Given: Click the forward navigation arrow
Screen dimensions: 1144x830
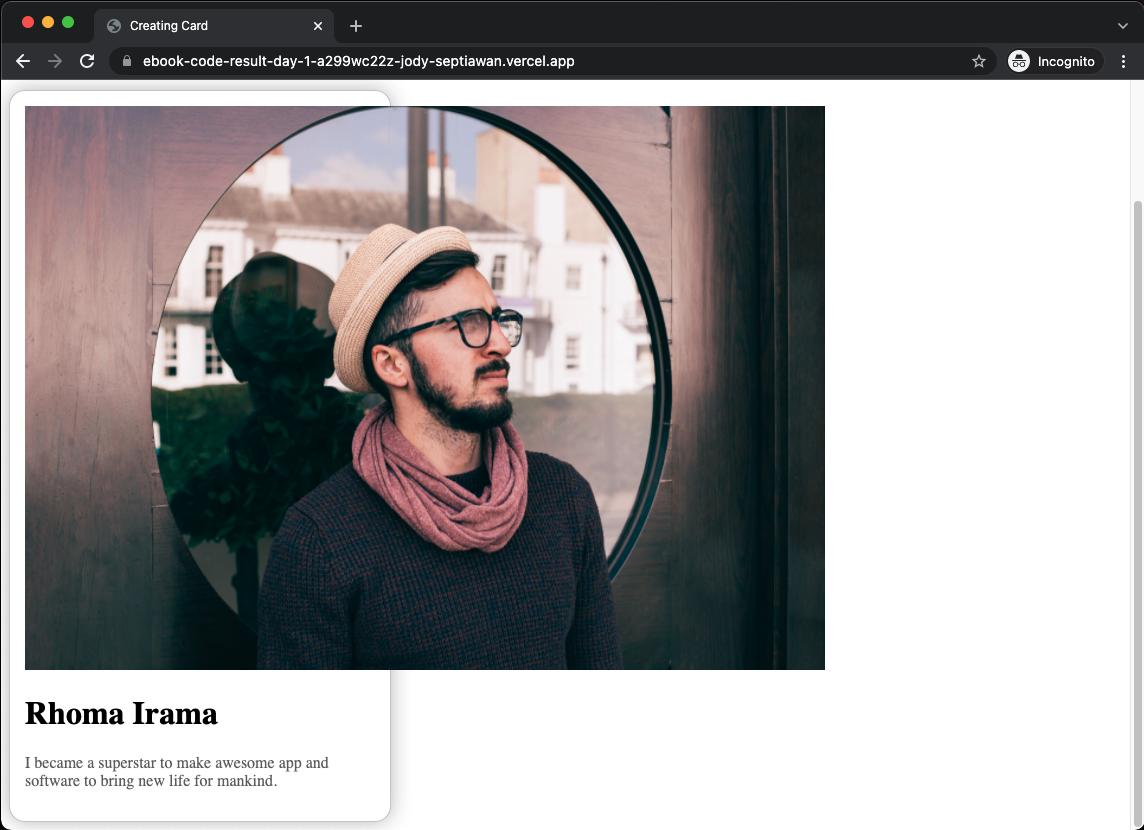Looking at the screenshot, I should [x=55, y=61].
